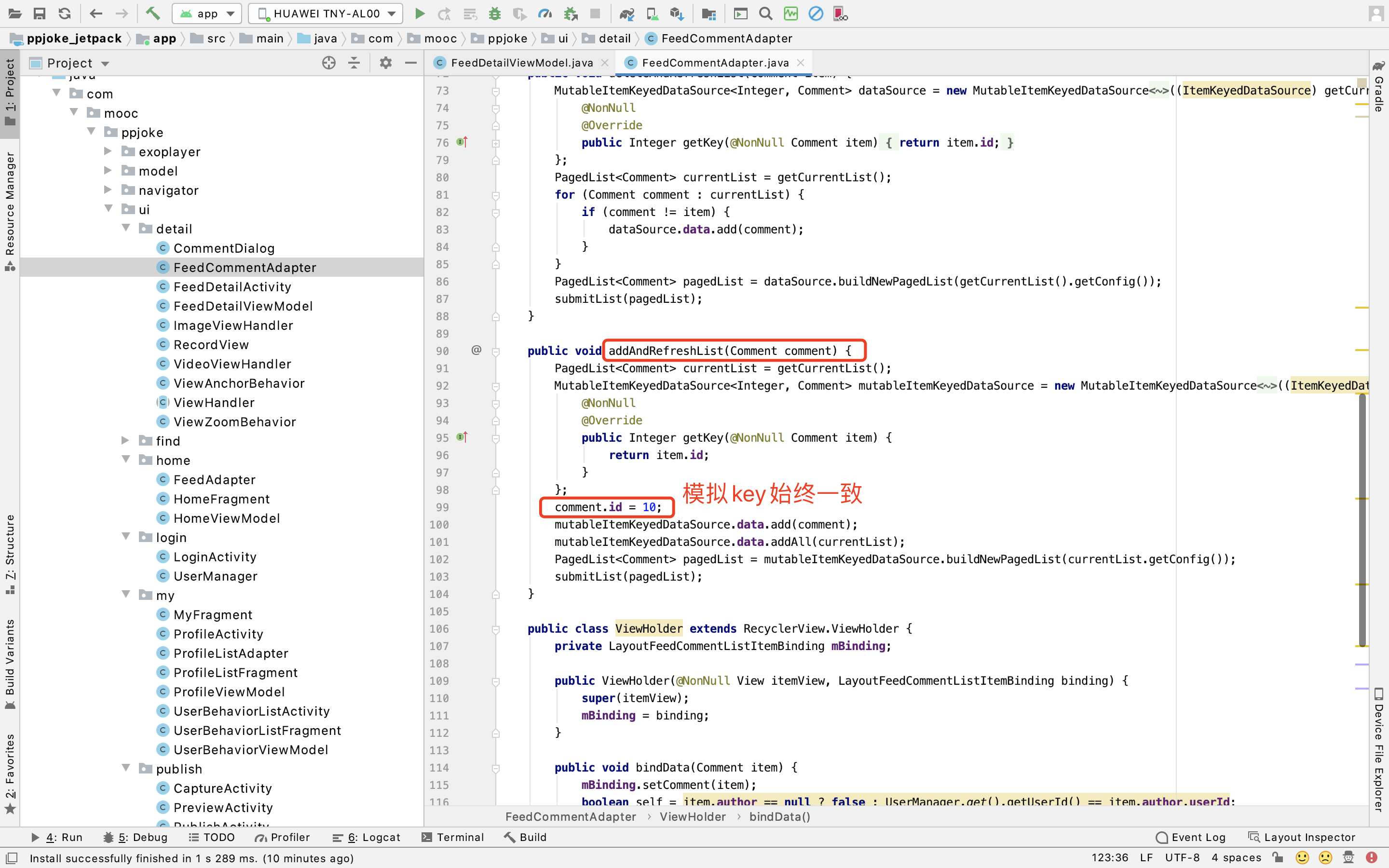Attach debugger to Android process
The width and height of the screenshot is (1389, 868).
pyautogui.click(x=570, y=13)
